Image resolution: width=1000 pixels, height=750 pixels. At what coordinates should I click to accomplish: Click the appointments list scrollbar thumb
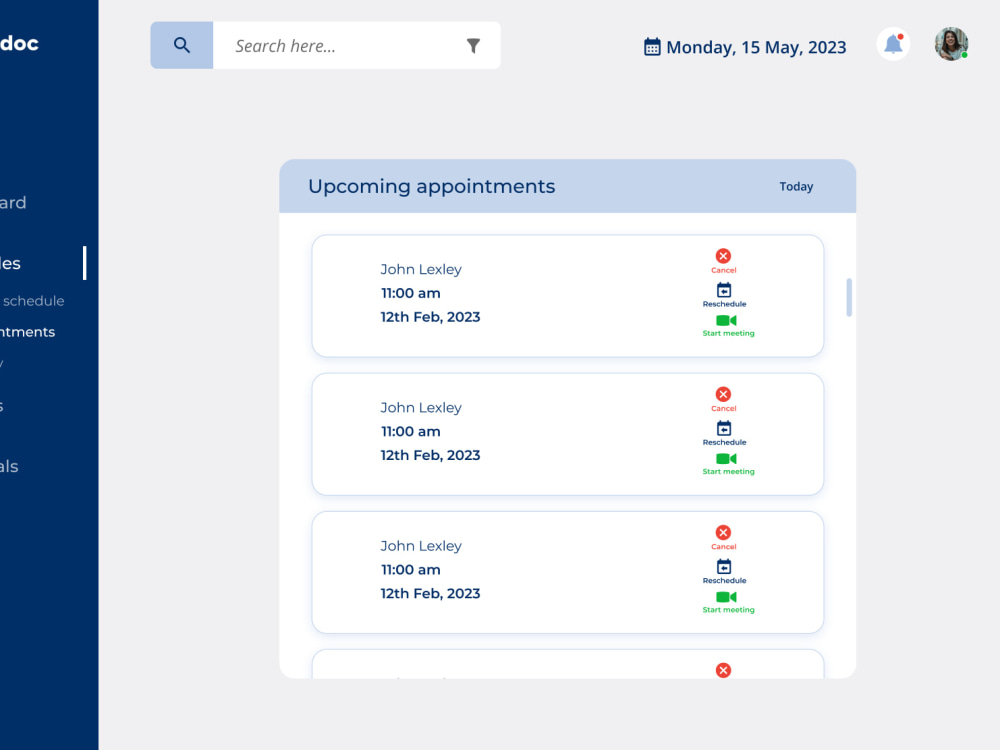click(x=849, y=297)
